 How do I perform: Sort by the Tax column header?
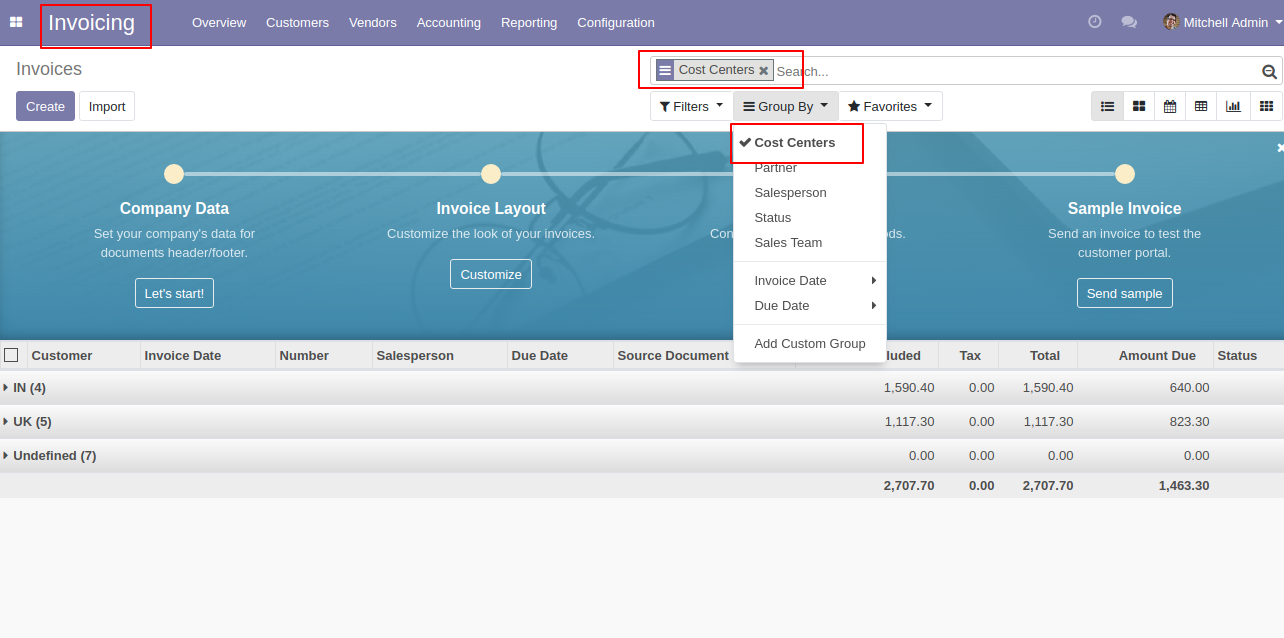click(x=970, y=355)
